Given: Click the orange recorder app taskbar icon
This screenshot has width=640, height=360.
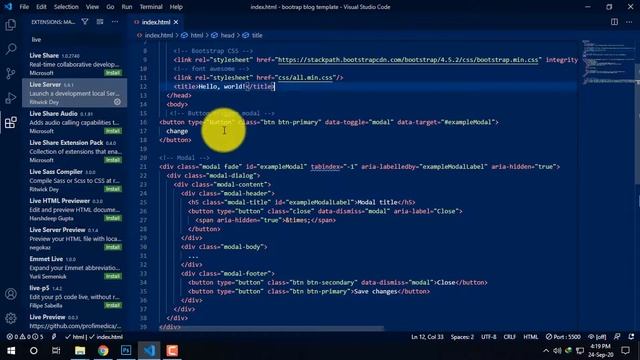Looking at the screenshot, I should [172, 351].
